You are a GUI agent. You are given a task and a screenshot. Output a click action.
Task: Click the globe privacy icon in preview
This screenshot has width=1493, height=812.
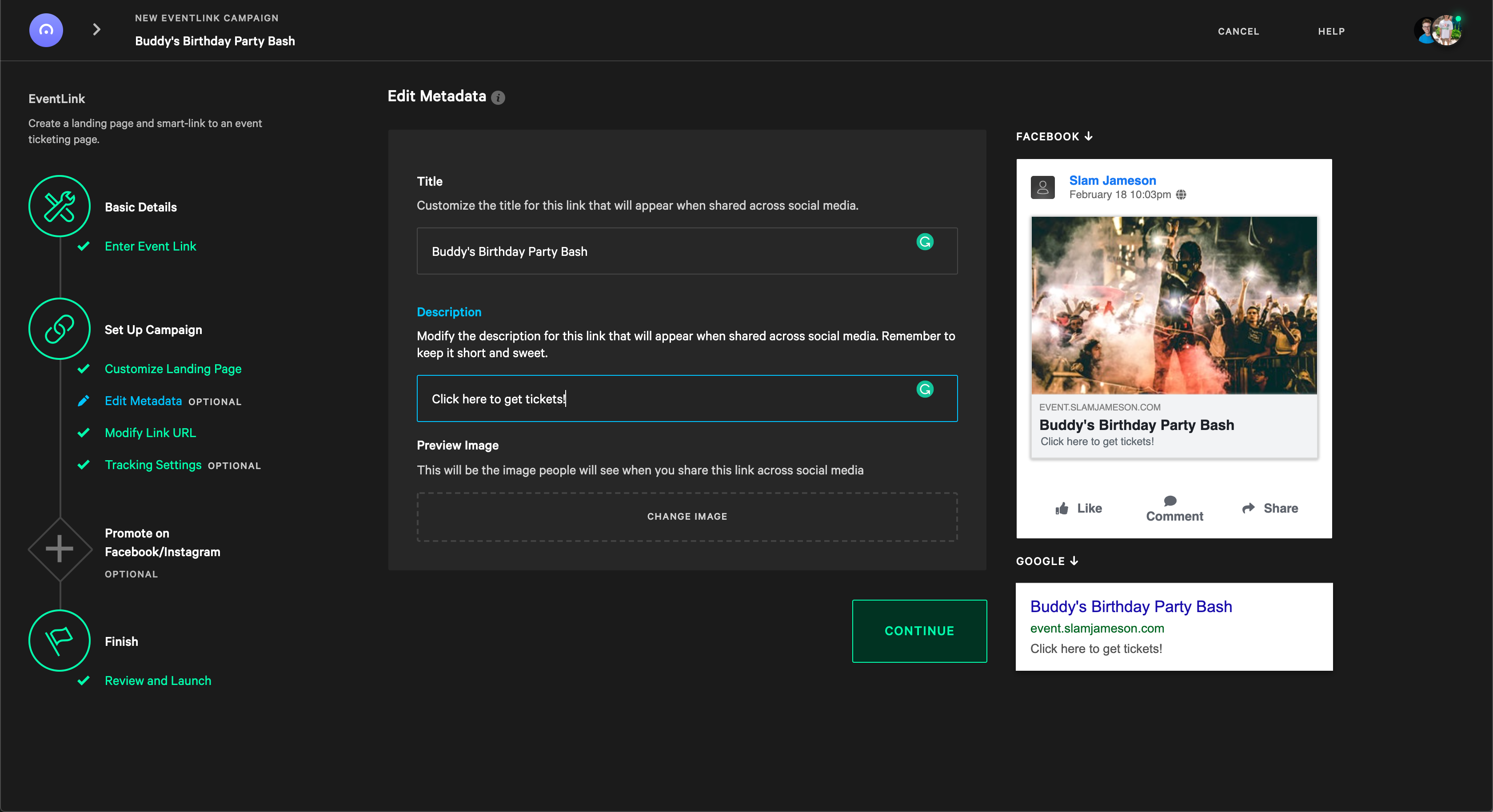1181,195
